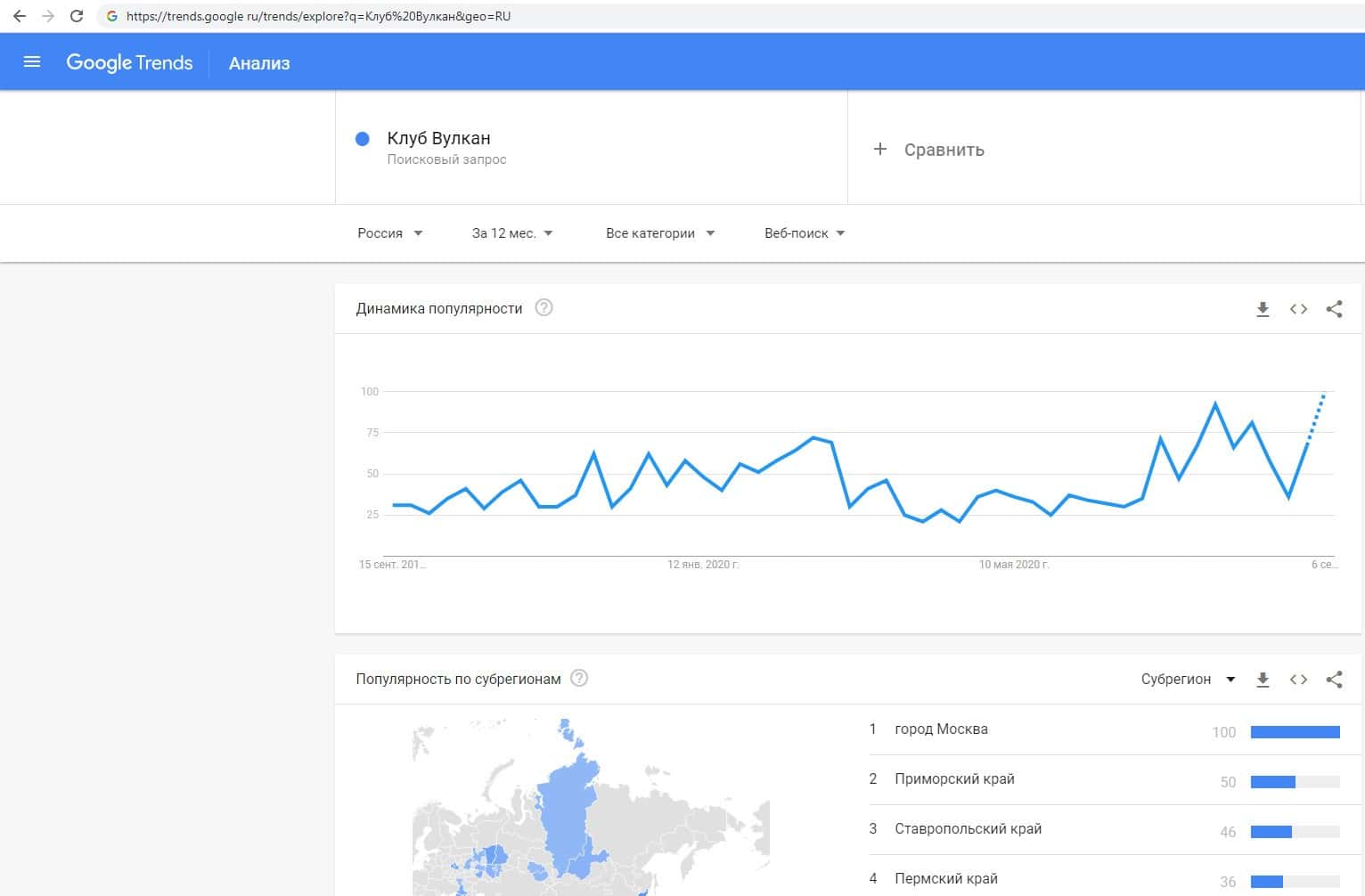Download the subregion popularity data
This screenshot has height=896, width=1365.
pyautogui.click(x=1263, y=680)
